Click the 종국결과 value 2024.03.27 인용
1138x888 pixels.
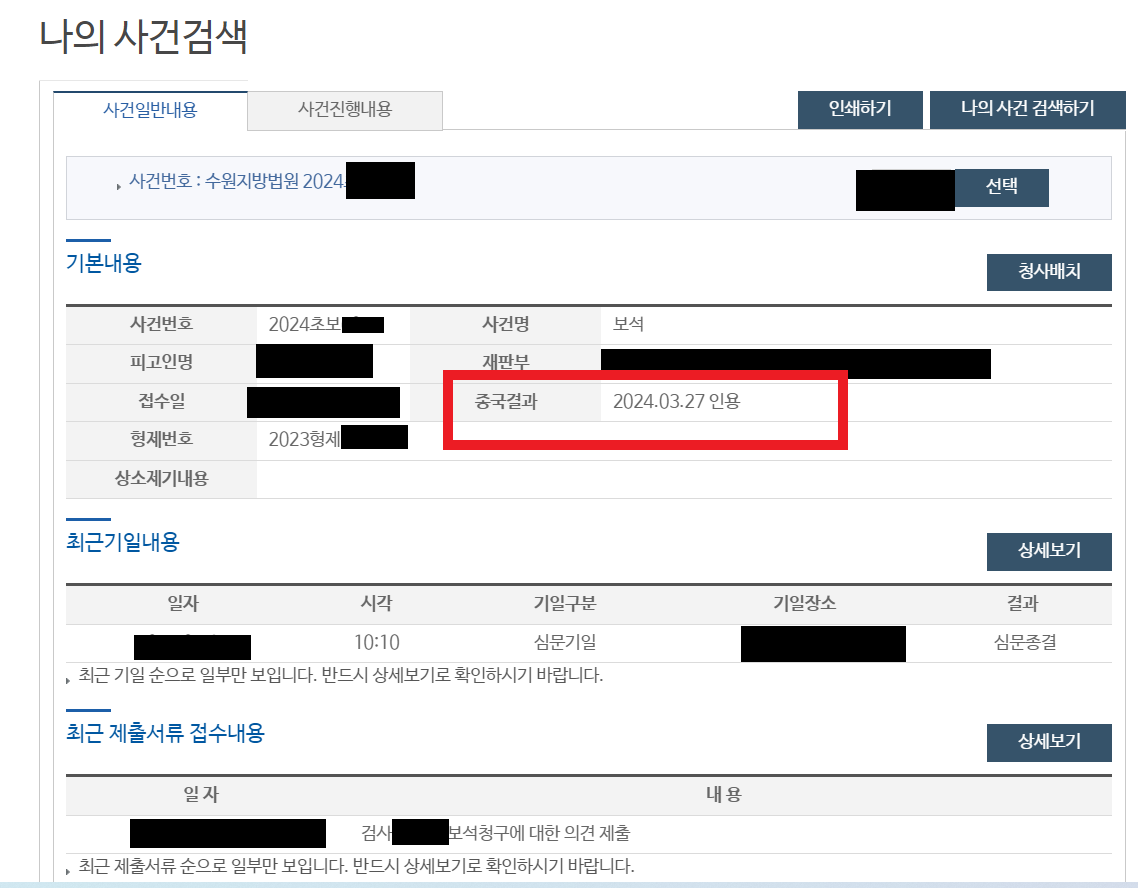pyautogui.click(x=676, y=401)
